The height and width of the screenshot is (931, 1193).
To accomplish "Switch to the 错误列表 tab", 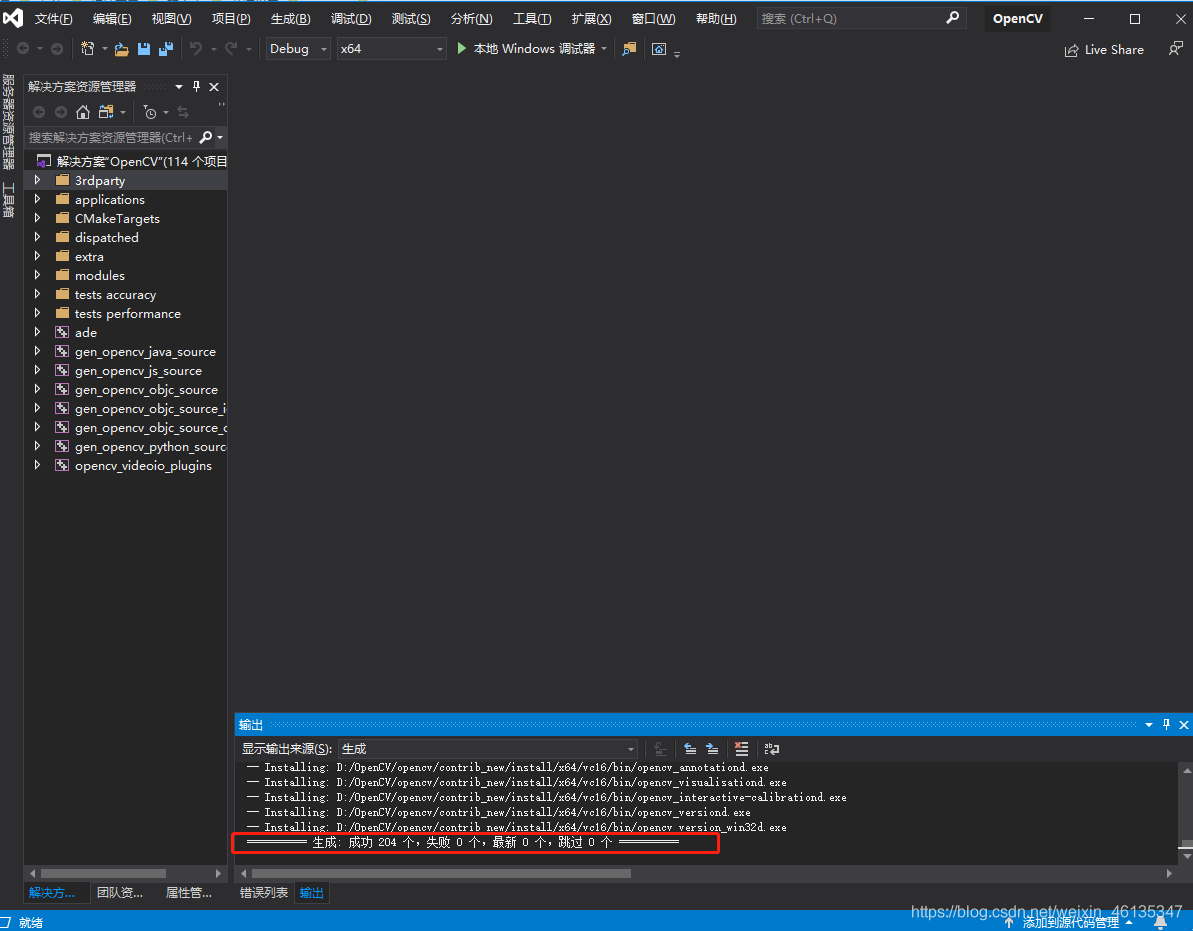I will tap(264, 893).
